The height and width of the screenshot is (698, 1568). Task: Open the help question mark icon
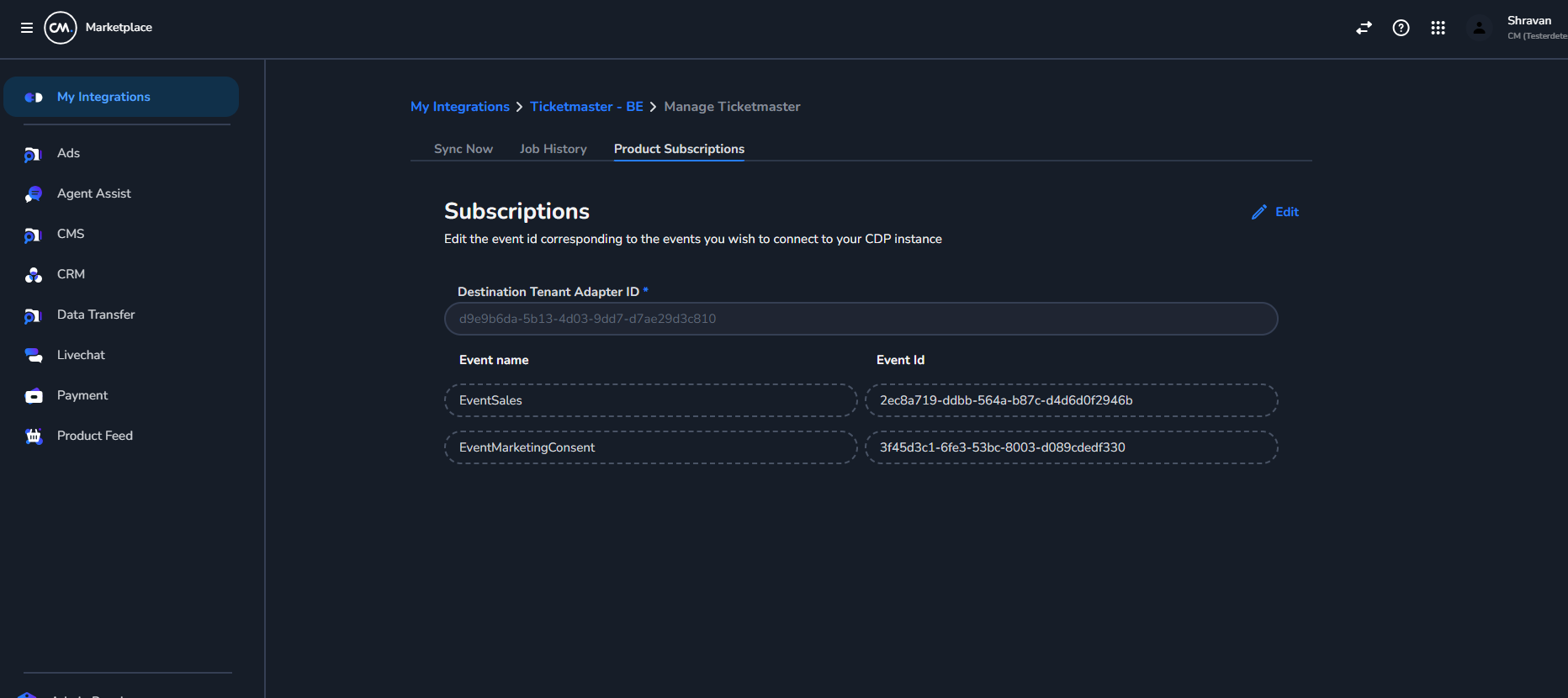[x=1401, y=28]
